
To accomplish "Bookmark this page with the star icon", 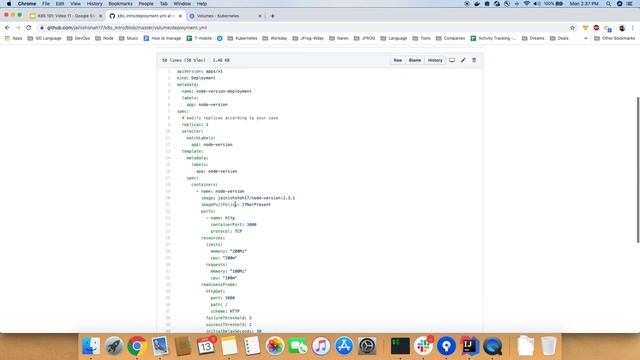I will 572,28.
